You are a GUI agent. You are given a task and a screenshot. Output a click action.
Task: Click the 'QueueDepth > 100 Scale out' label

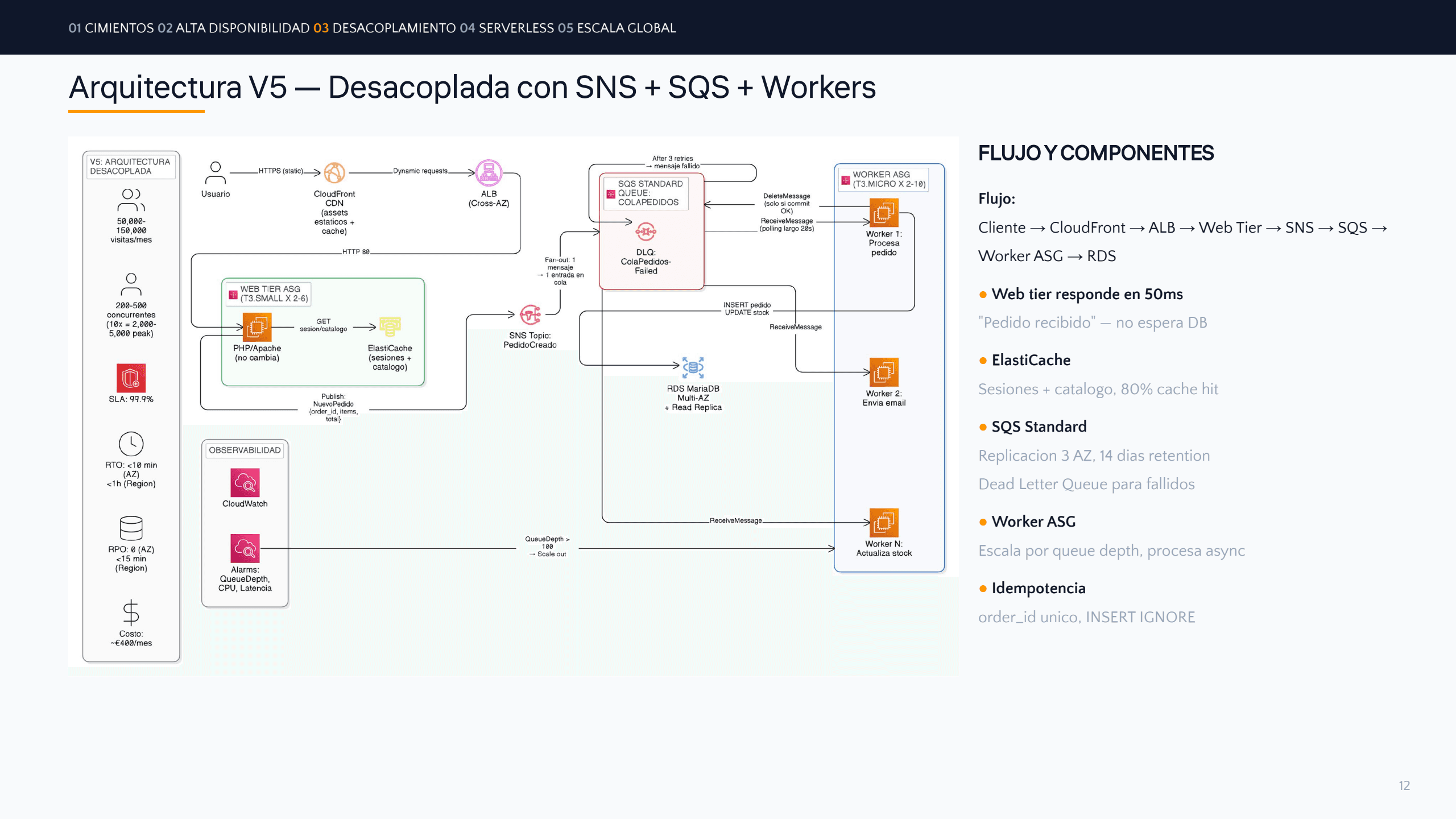tap(547, 546)
